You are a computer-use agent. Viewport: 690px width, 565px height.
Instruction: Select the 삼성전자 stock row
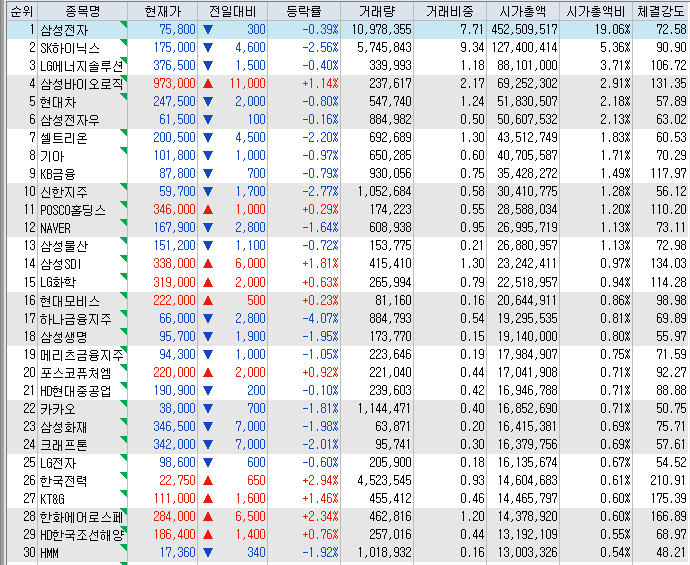tap(348, 29)
